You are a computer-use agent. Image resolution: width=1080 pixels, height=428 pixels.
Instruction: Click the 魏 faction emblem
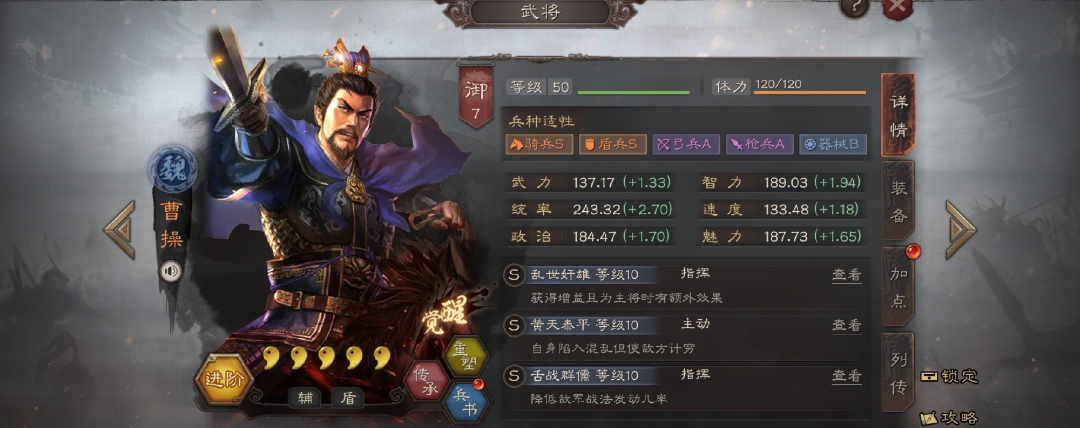173,169
